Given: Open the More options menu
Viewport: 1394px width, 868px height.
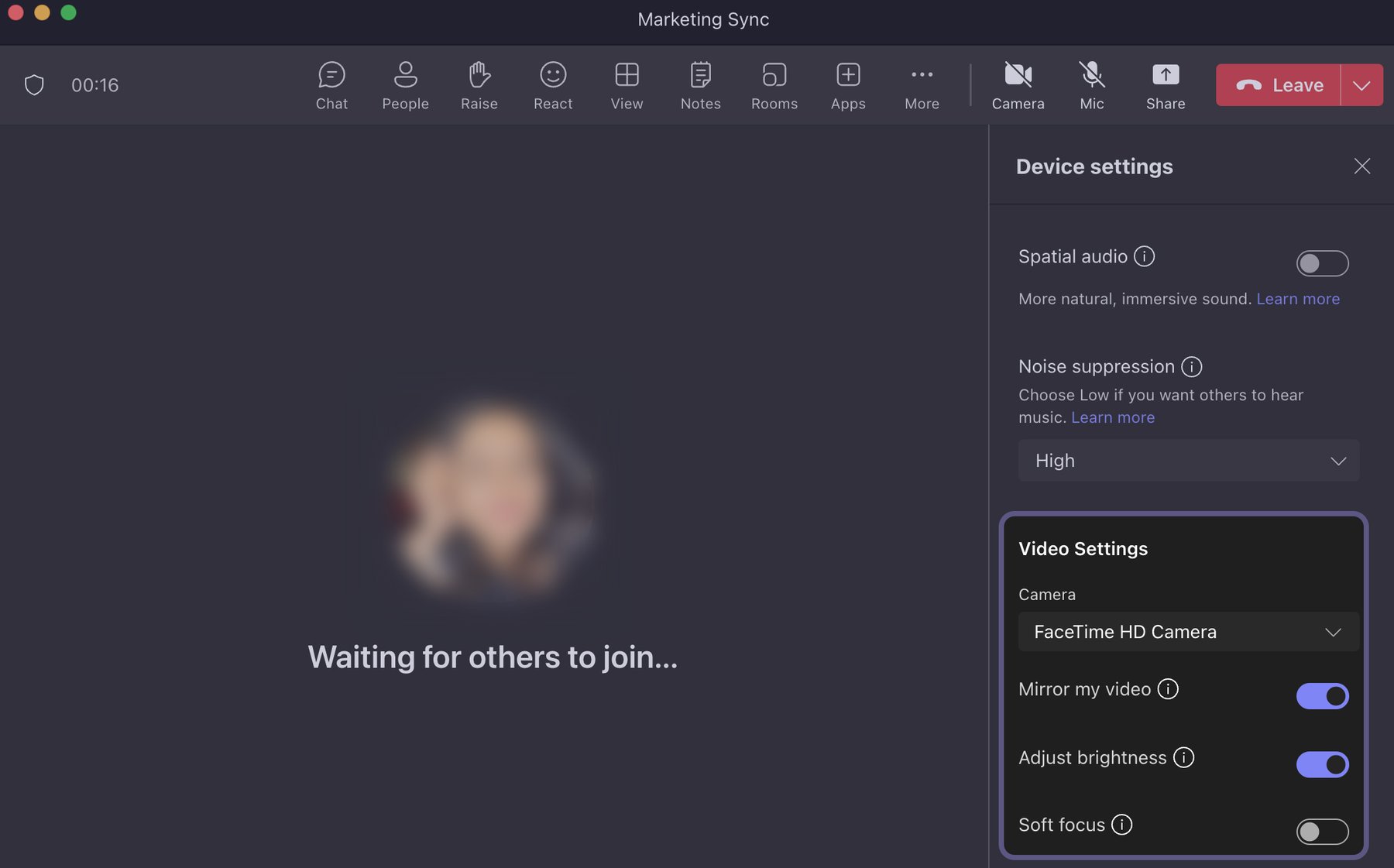Looking at the screenshot, I should (x=921, y=84).
